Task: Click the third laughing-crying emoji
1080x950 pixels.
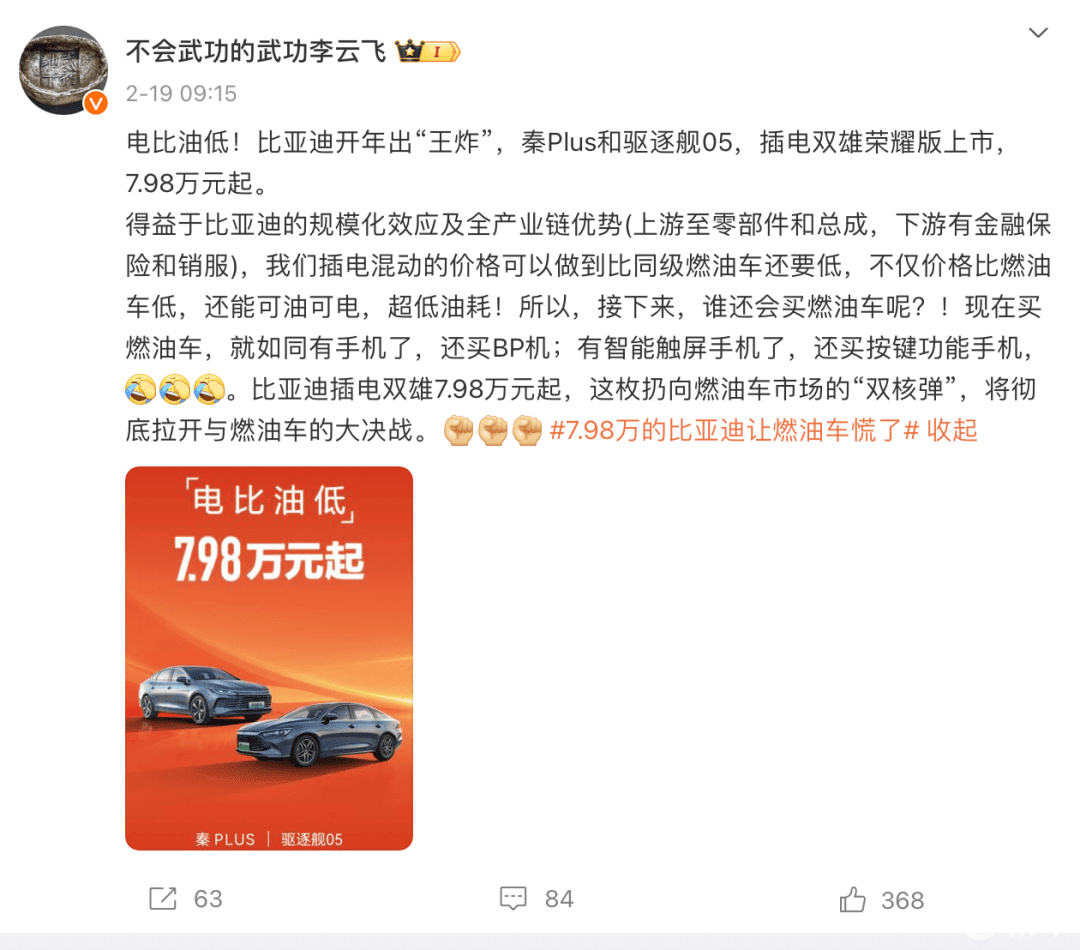Action: point(209,389)
